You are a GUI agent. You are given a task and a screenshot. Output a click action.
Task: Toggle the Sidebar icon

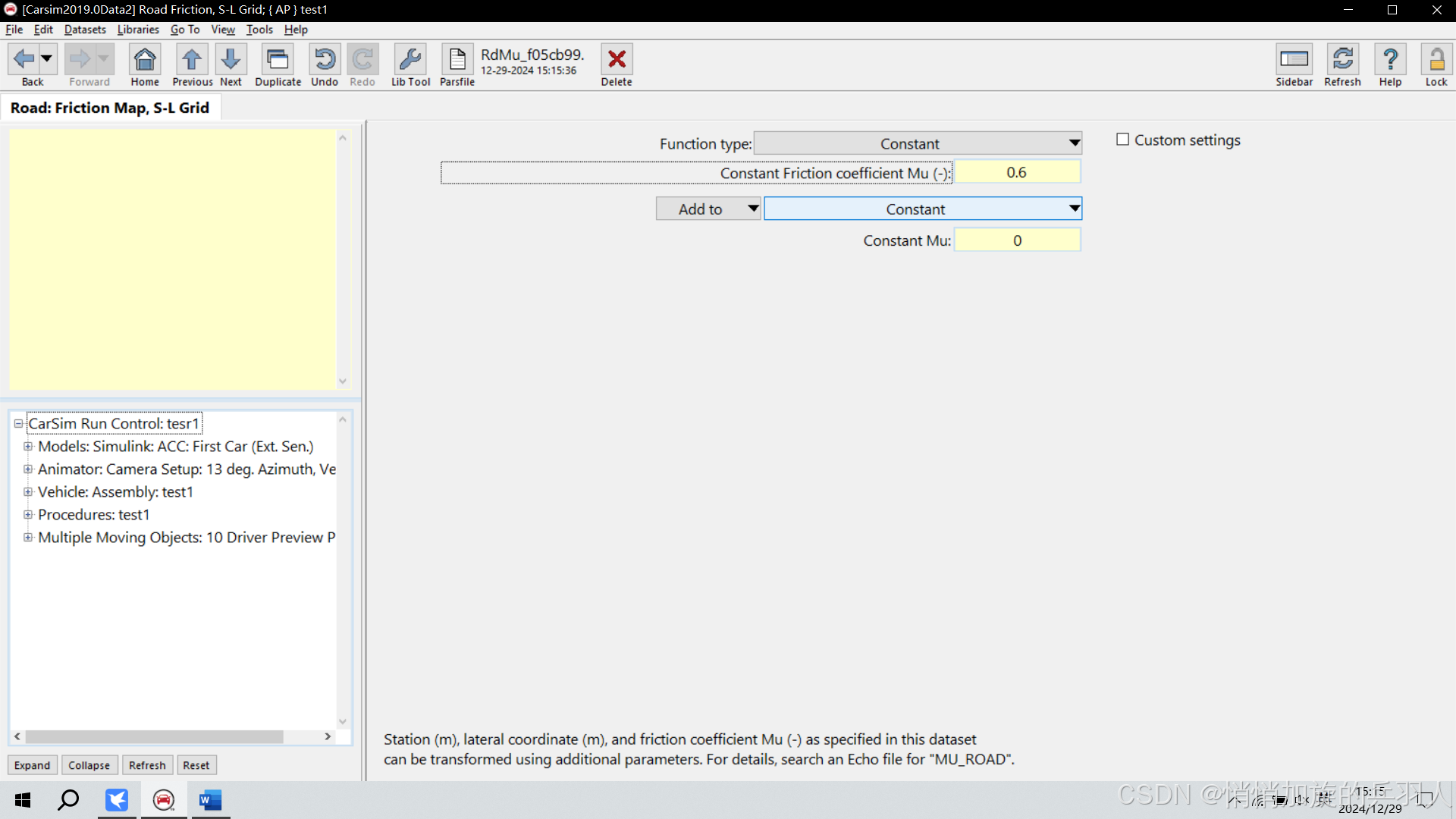(x=1294, y=60)
